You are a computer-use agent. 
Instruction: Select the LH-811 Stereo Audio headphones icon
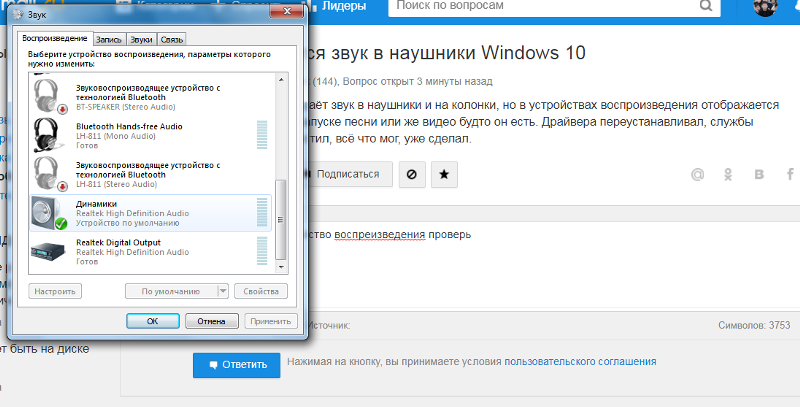point(50,174)
